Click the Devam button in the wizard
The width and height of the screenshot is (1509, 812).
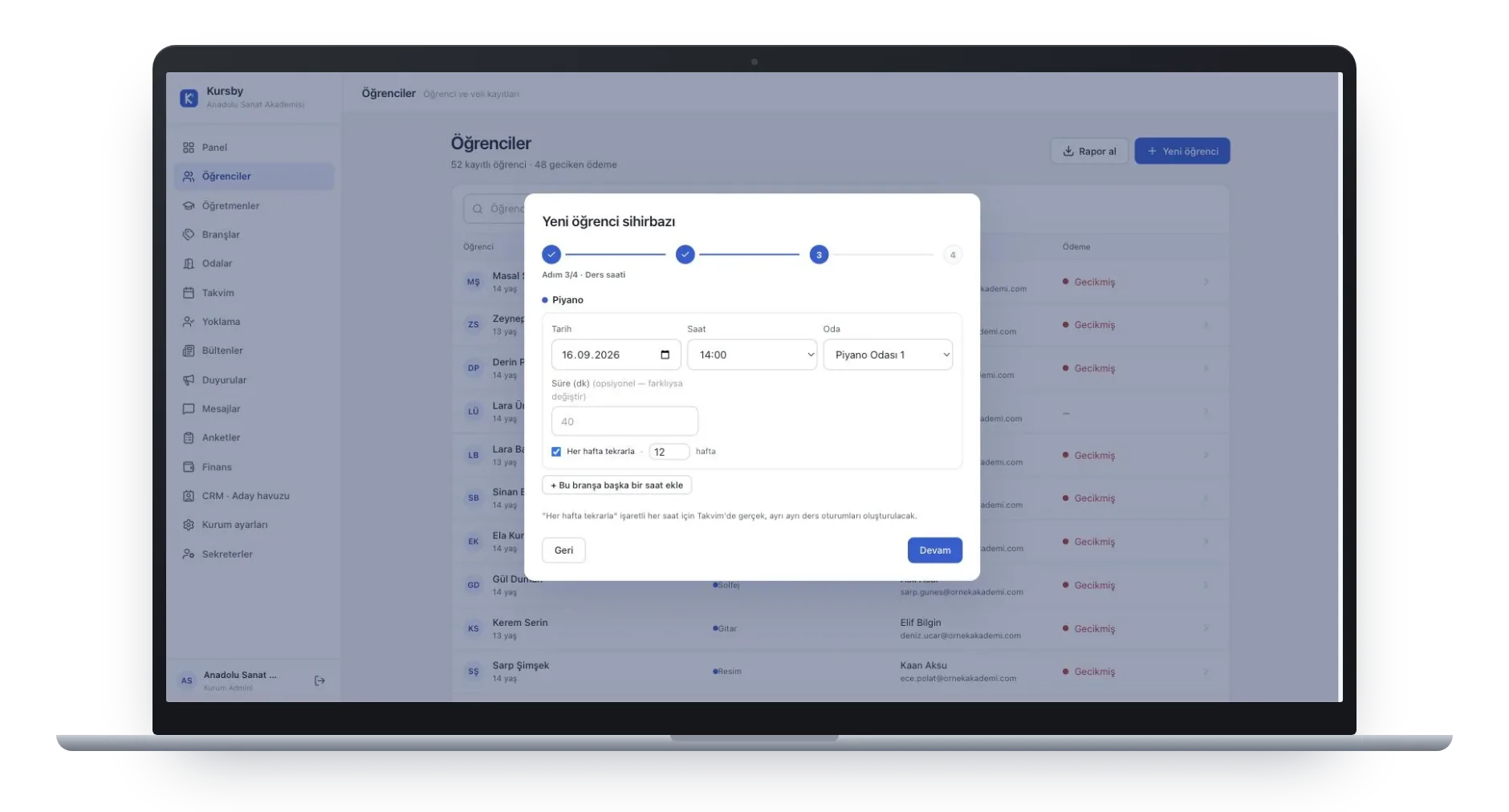click(934, 550)
